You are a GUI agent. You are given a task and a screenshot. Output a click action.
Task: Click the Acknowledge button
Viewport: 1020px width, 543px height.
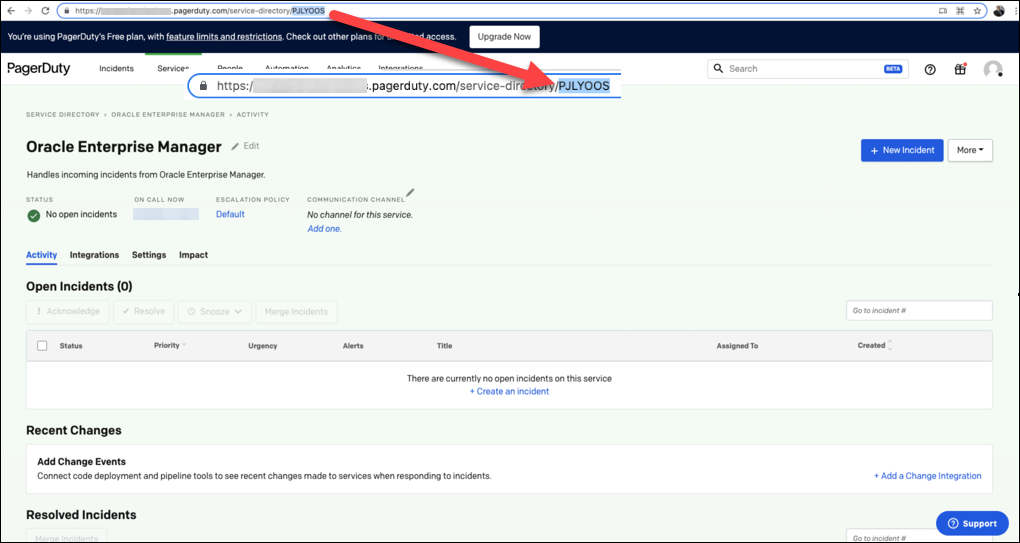click(x=68, y=311)
